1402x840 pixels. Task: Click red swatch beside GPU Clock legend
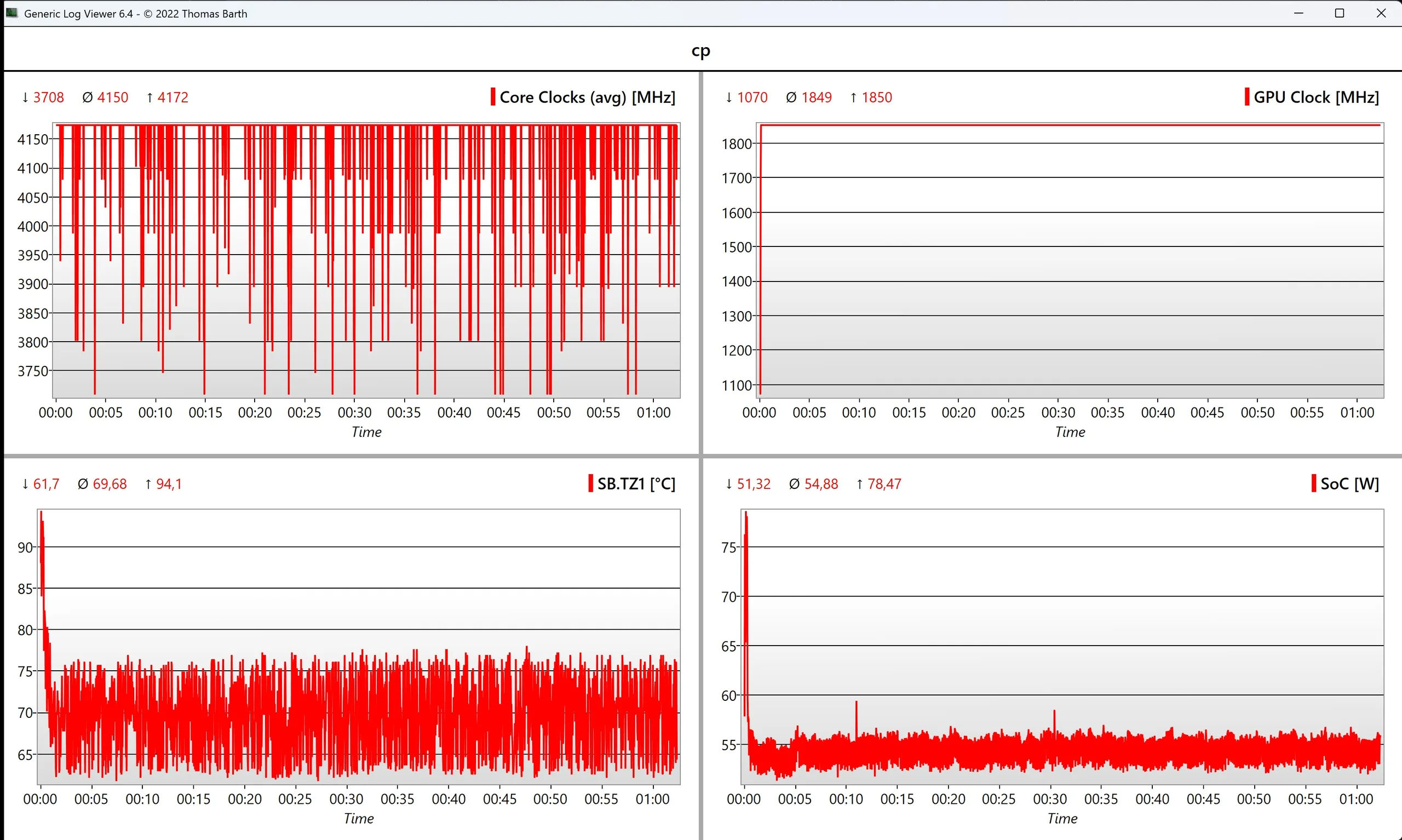pos(1246,97)
